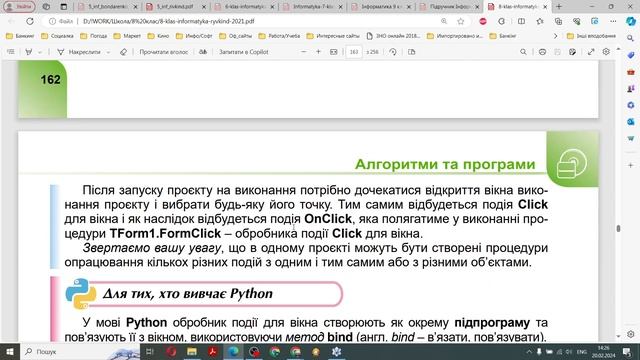Open the Collections icon
Viewport: 640px width, 360px height.
[558, 21]
